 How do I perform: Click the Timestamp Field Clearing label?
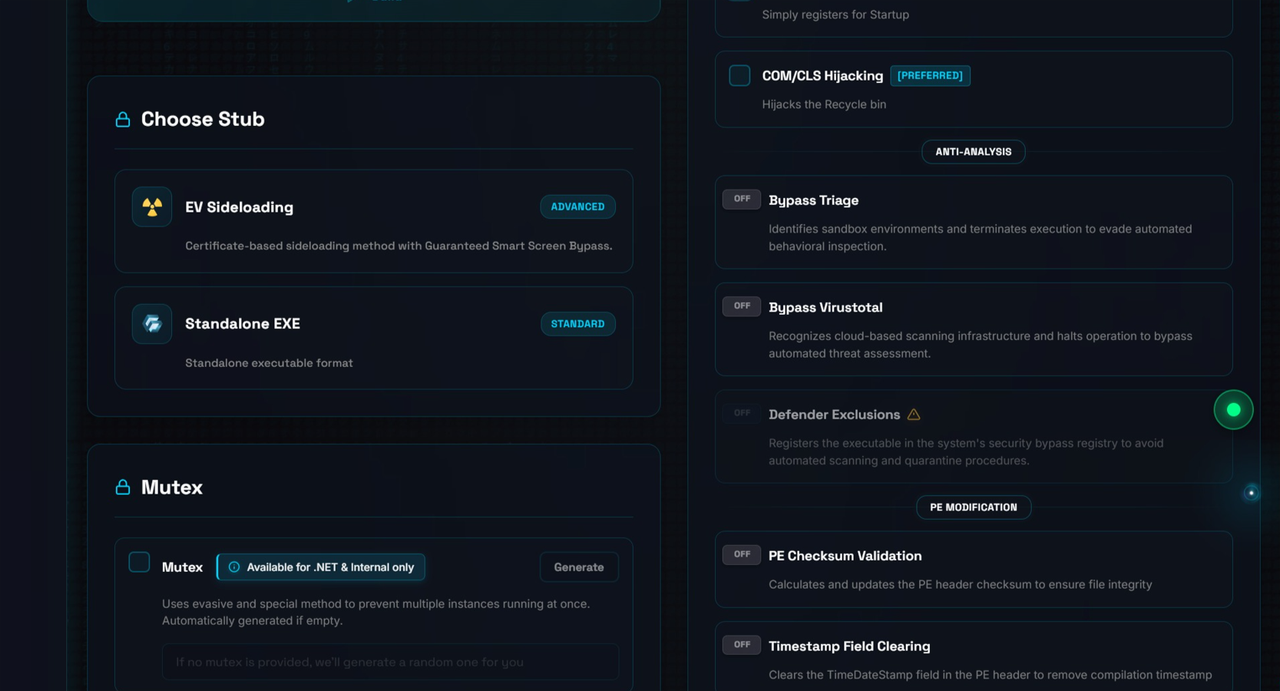tap(850, 646)
